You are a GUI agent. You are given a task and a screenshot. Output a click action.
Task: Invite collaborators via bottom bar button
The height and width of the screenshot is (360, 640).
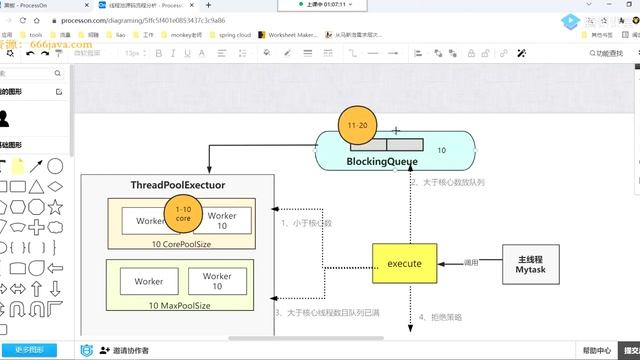click(124, 350)
